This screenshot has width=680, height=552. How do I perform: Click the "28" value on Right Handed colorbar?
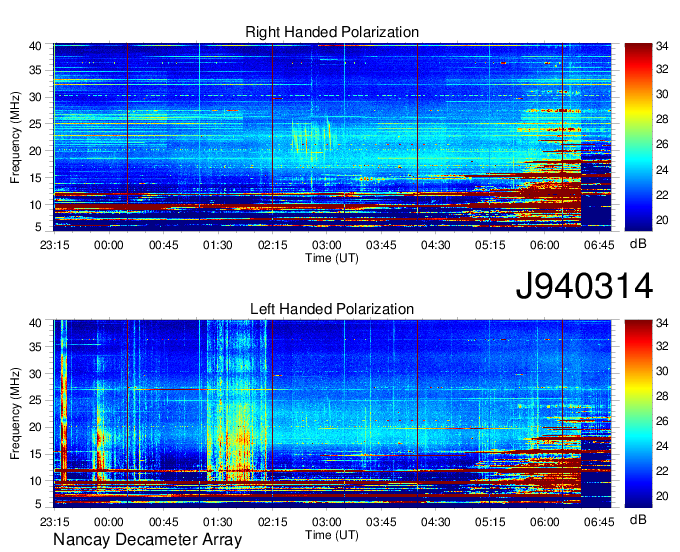[x=662, y=119]
